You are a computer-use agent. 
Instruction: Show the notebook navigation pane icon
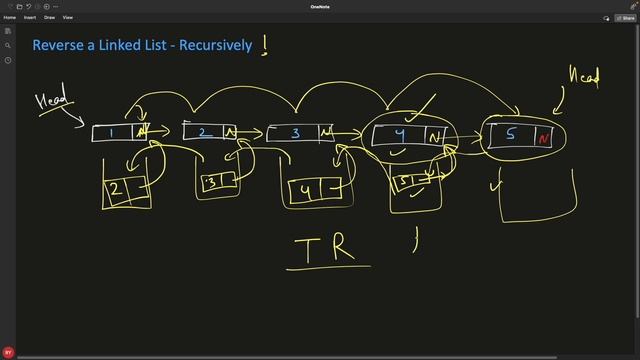[8, 31]
